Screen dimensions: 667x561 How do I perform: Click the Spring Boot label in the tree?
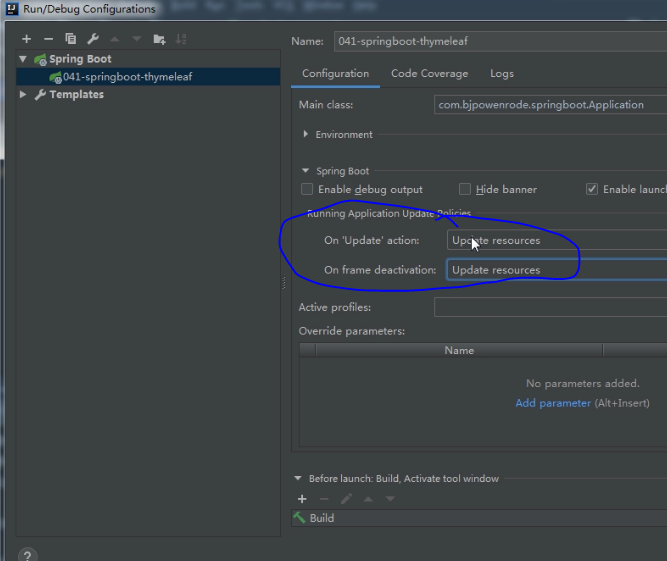tap(80, 59)
